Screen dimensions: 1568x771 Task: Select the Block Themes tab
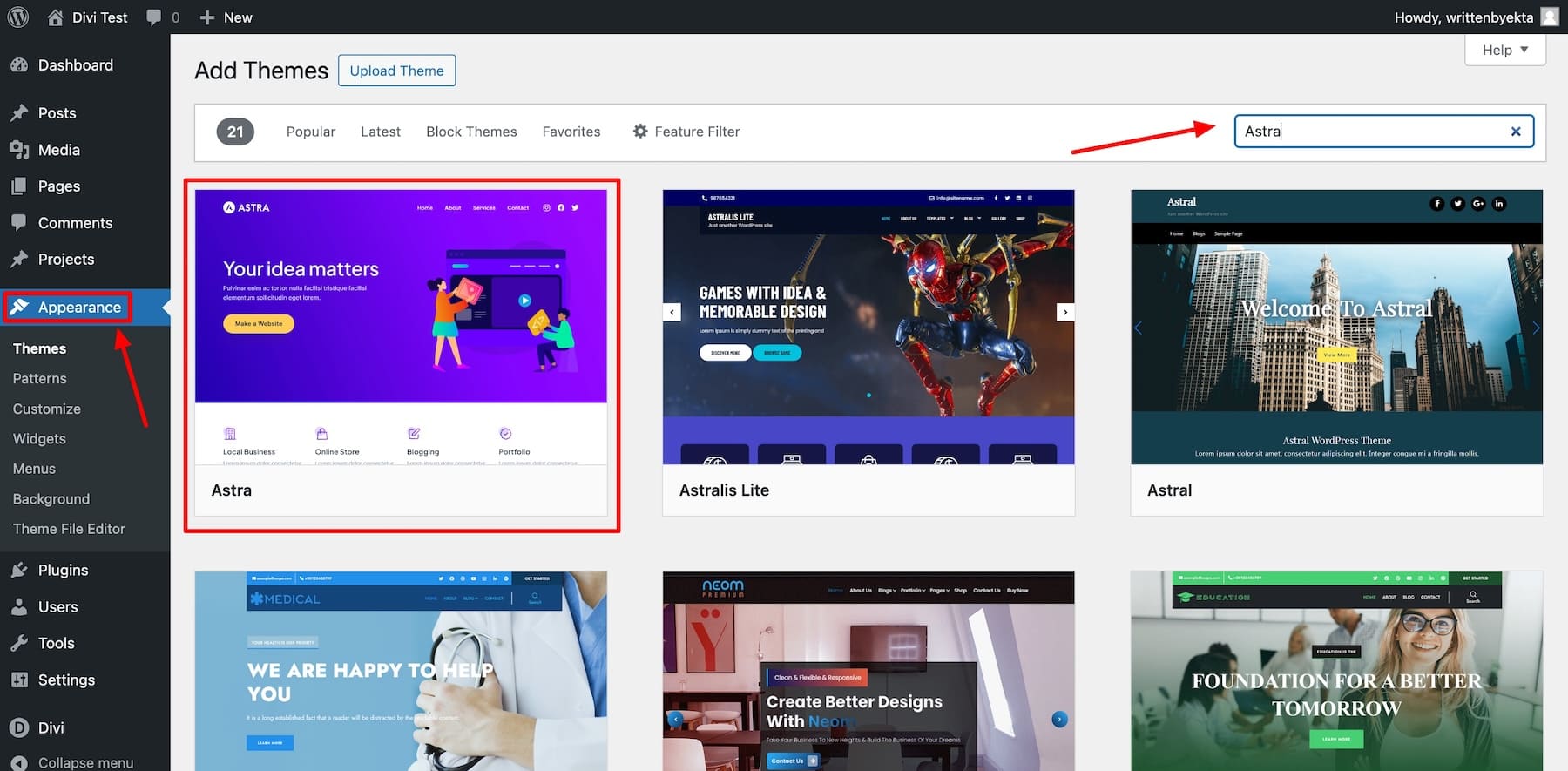(x=471, y=132)
